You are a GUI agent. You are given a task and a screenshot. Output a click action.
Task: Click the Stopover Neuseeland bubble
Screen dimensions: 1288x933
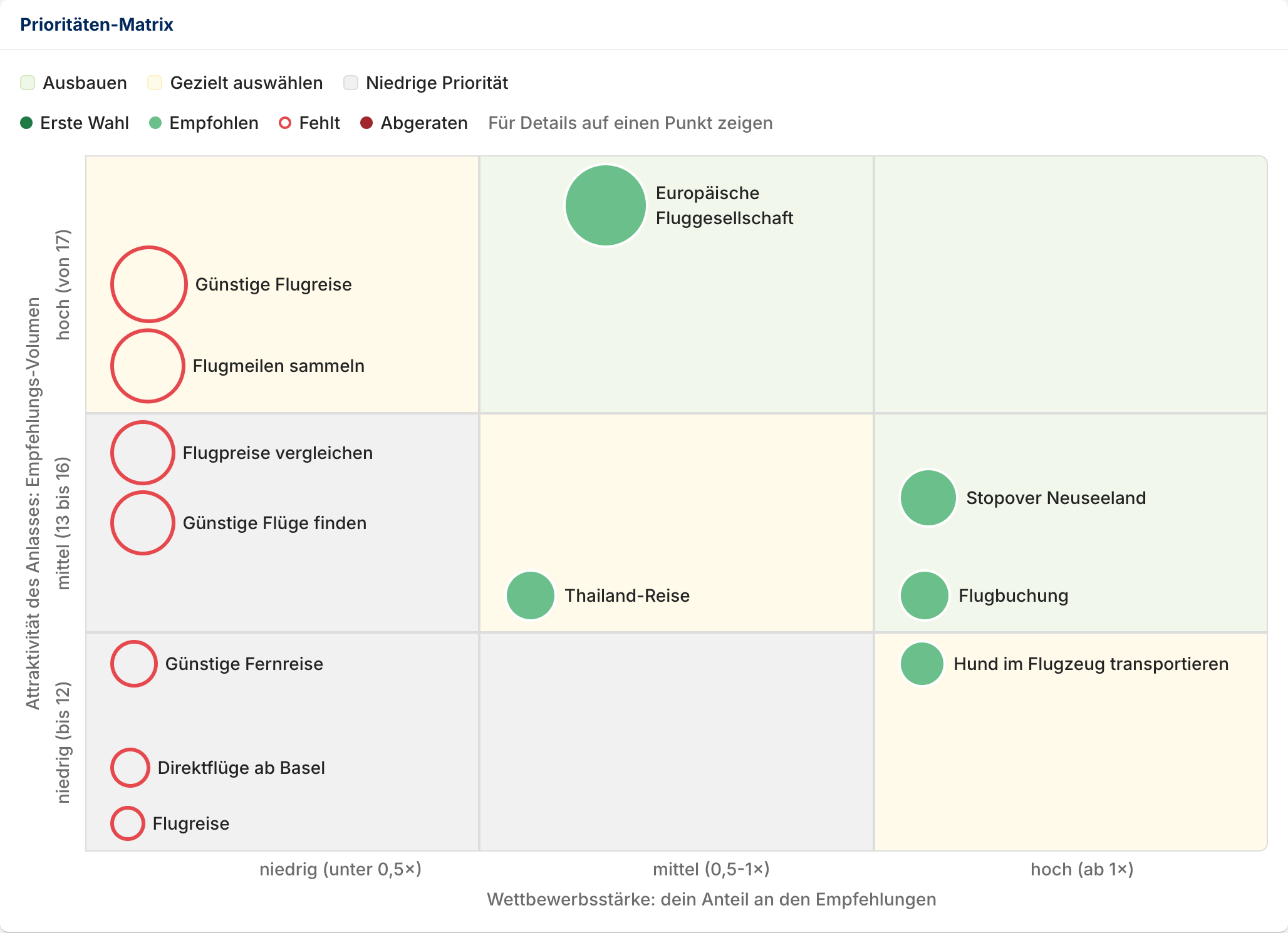[928, 498]
